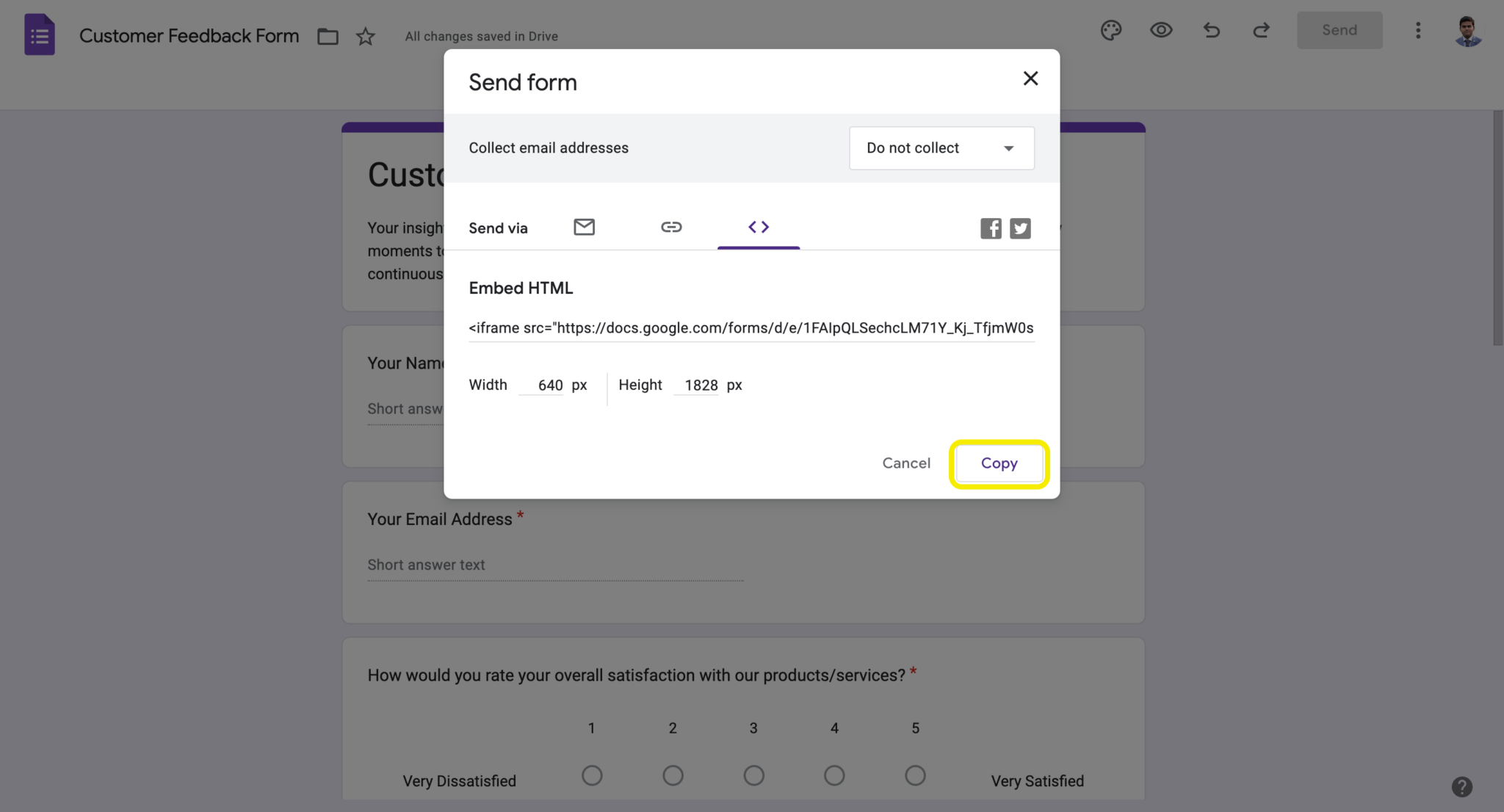Click the user profile avatar
1504x812 pixels.
click(x=1468, y=30)
